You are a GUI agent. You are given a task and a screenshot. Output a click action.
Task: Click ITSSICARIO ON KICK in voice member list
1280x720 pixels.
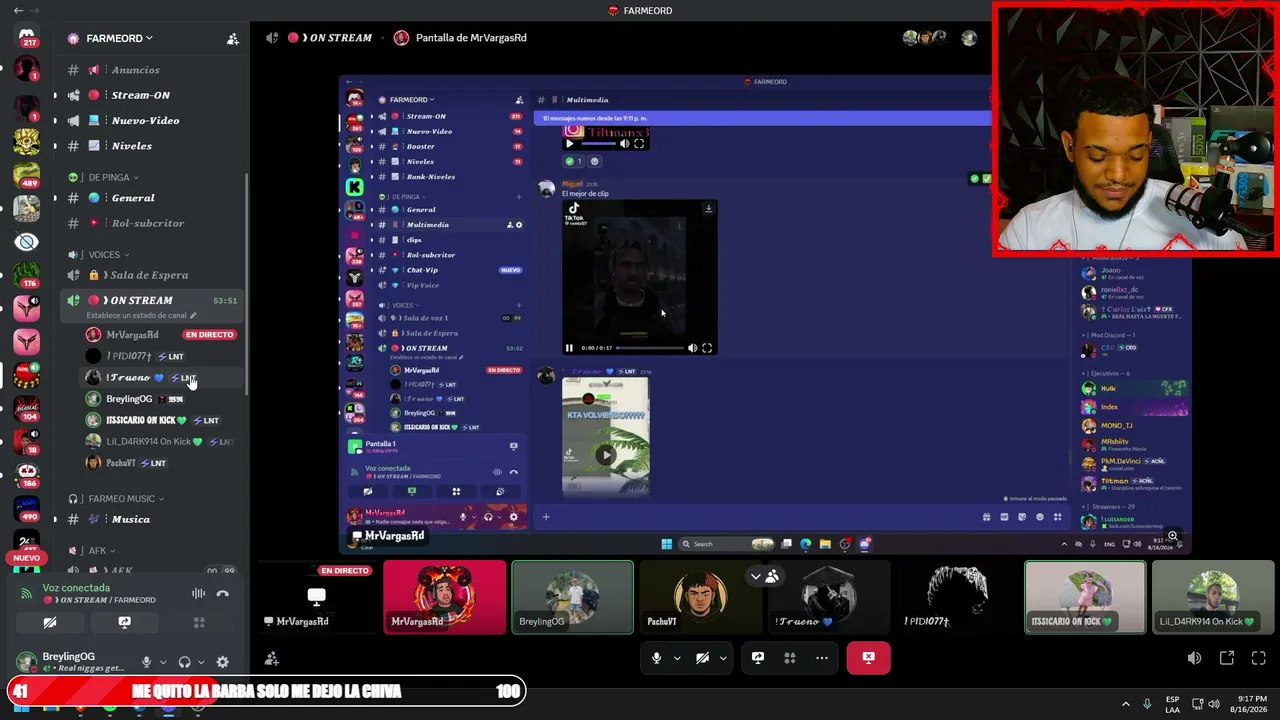click(x=140, y=420)
